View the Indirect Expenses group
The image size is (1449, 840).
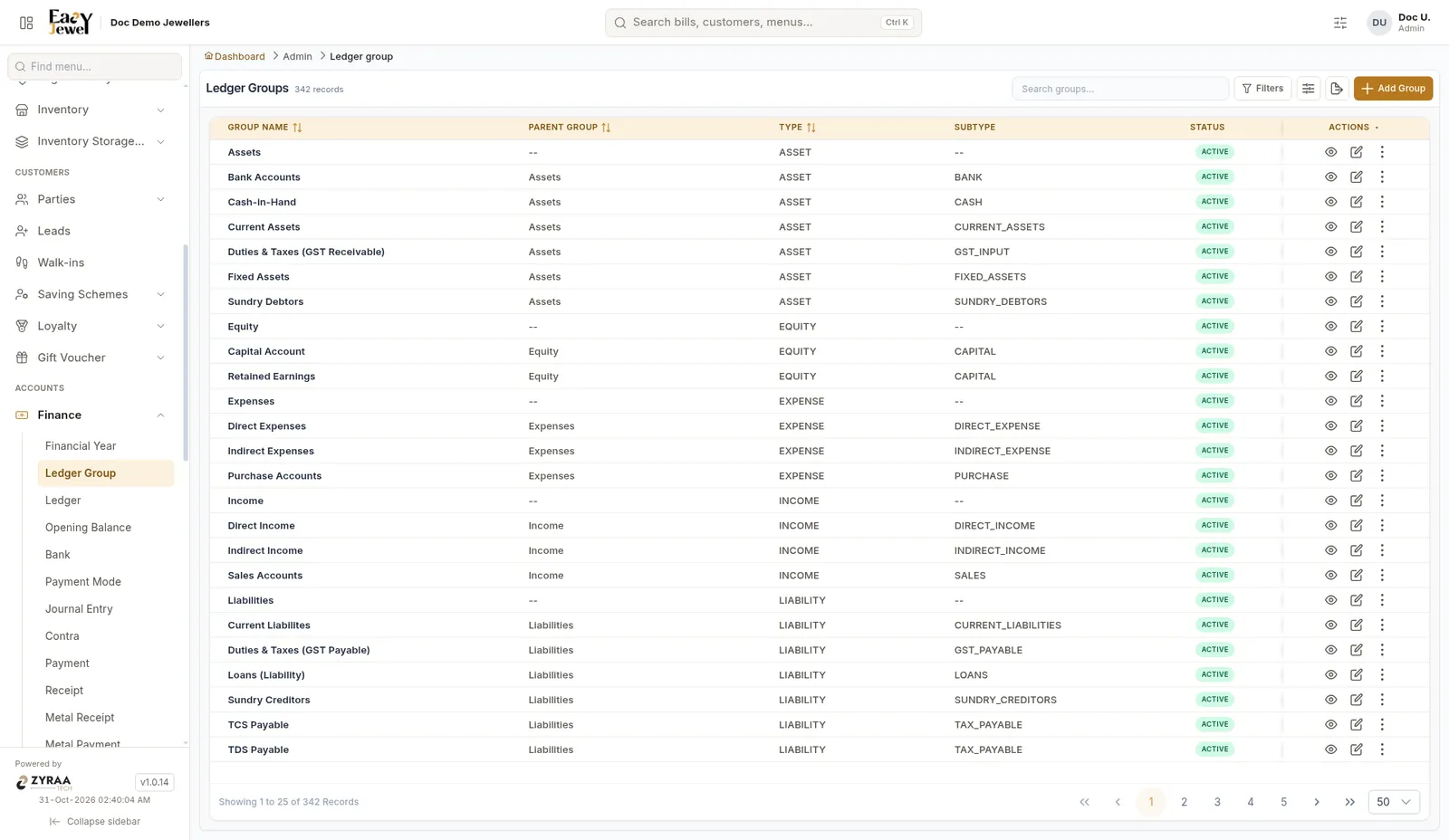1330,451
